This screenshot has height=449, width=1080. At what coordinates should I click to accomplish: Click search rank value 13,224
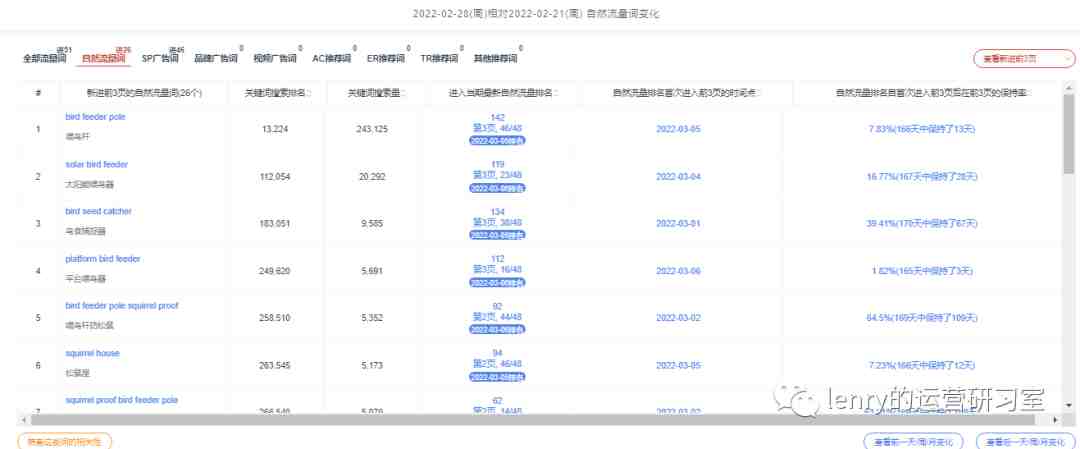tap(276, 129)
